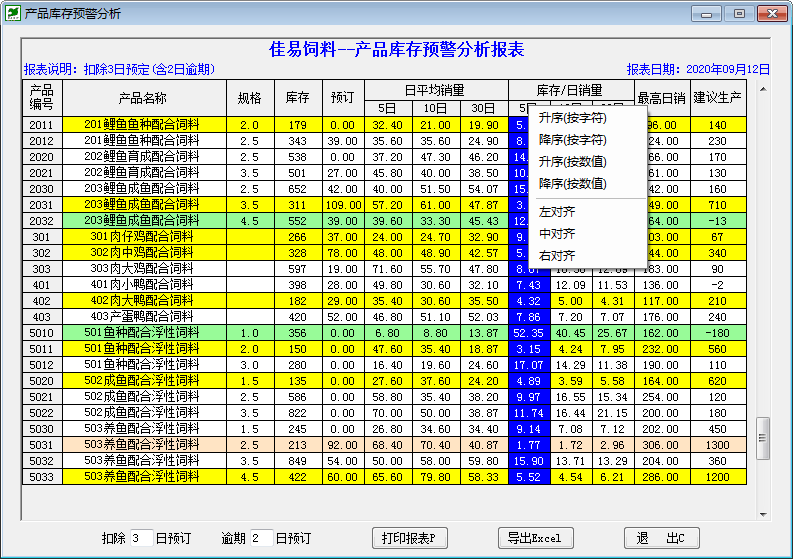Select the 402肉大鸭配合饲料 name cell
The width and height of the screenshot is (793, 559).
144,301
